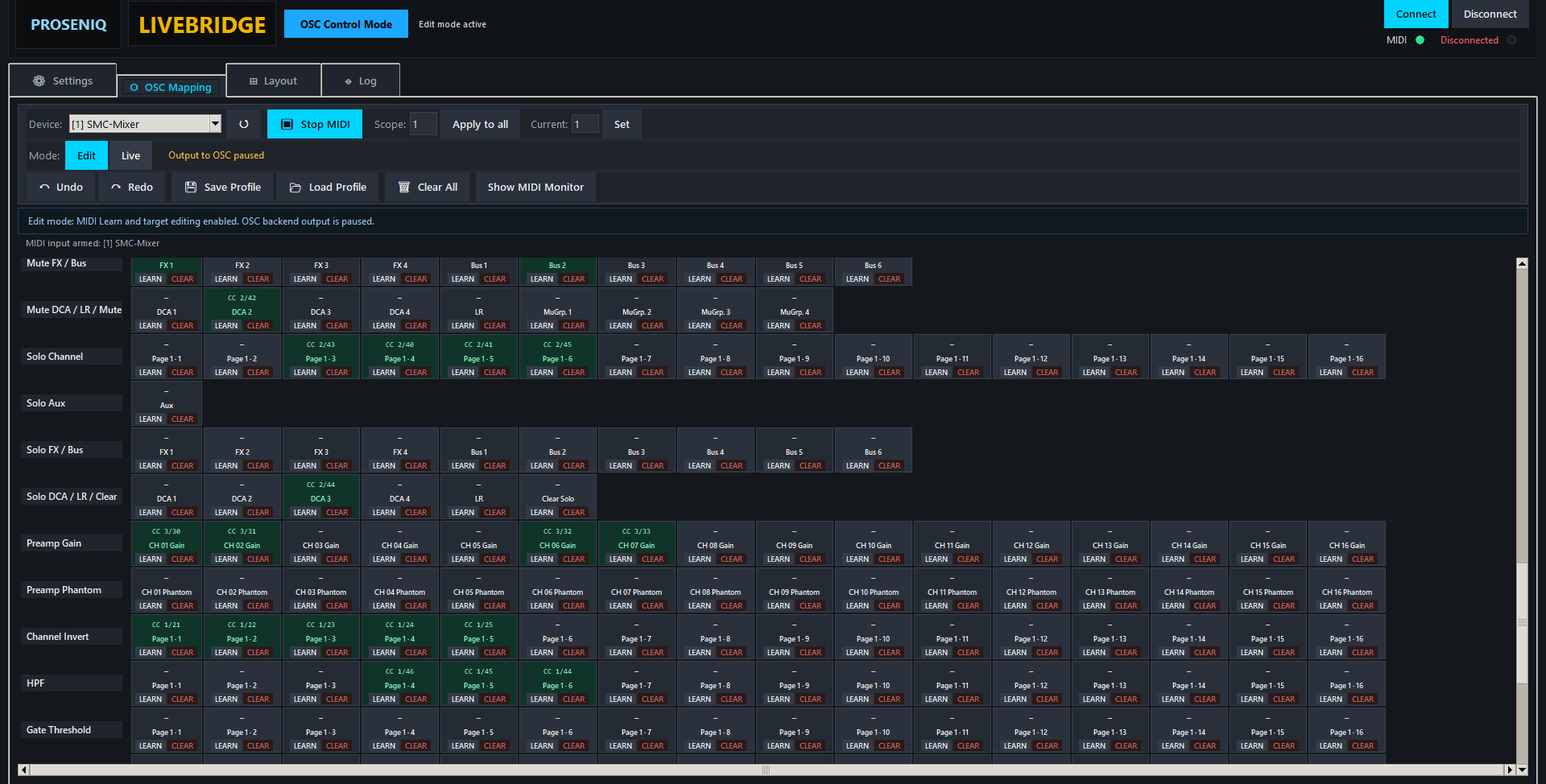Click the 'Output to OSC paused' text
The width and height of the screenshot is (1546, 784).
(x=216, y=155)
